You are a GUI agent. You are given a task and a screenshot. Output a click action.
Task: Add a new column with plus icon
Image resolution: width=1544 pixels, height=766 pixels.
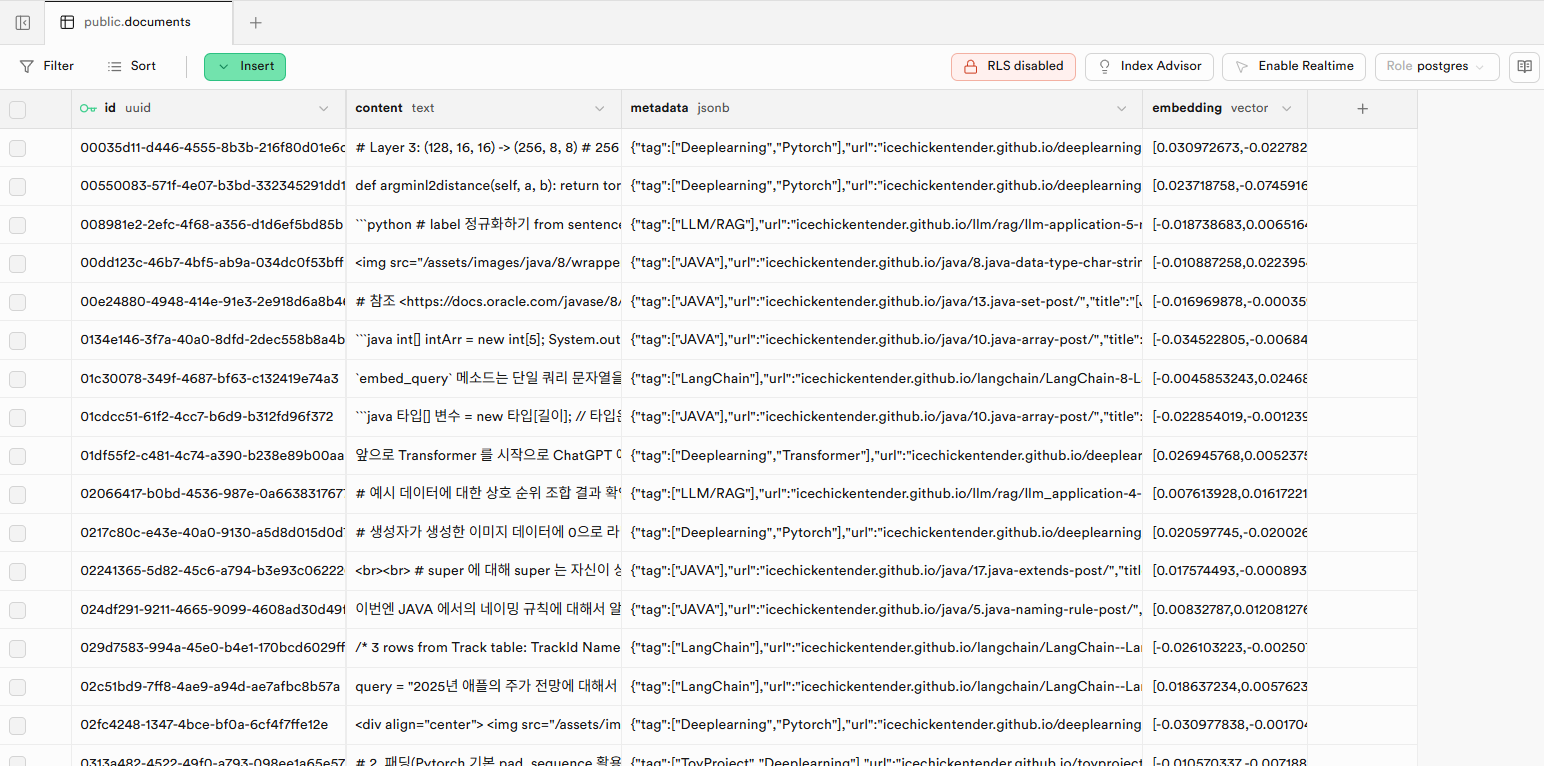tap(1362, 109)
